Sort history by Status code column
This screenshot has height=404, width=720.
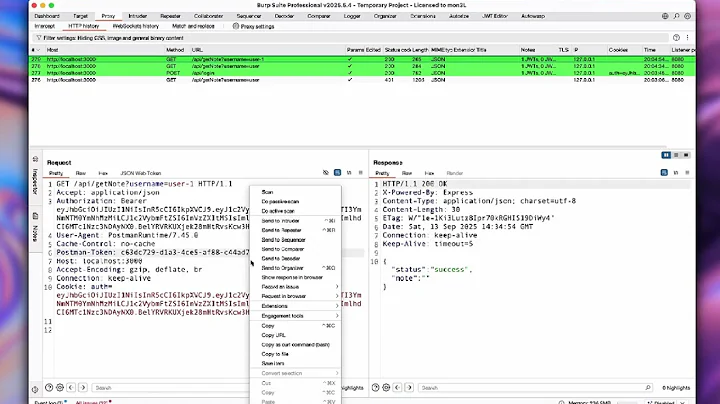(397, 50)
